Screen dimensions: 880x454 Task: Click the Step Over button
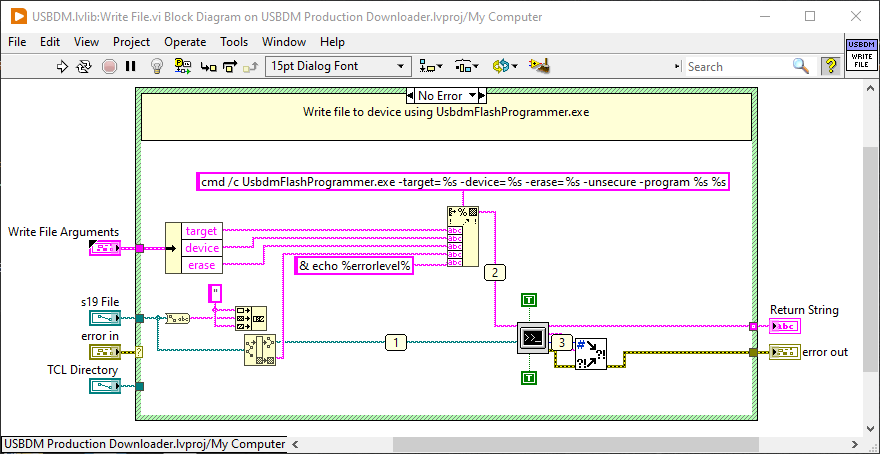pos(230,67)
